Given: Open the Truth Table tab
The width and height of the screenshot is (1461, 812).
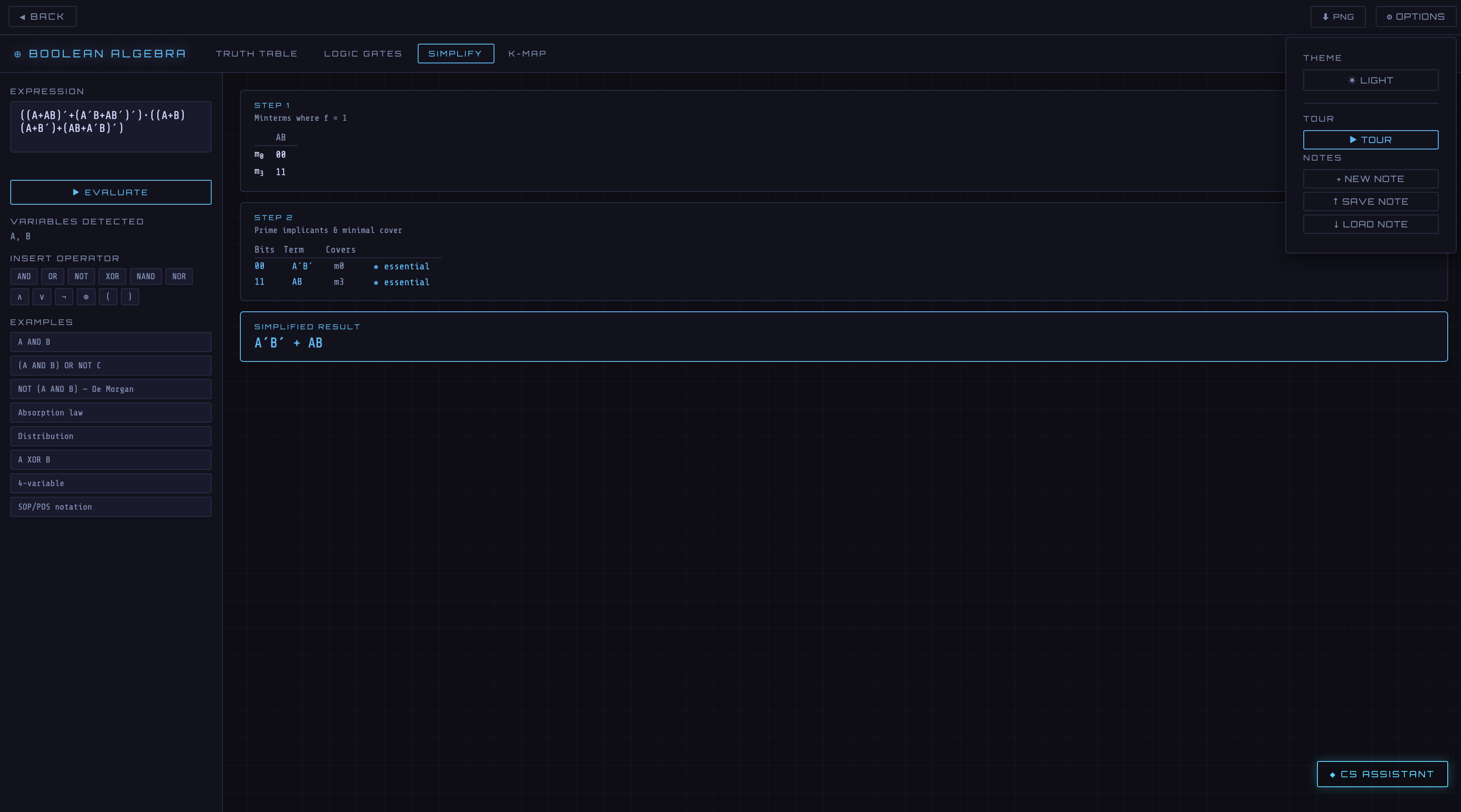Looking at the screenshot, I should coord(256,53).
